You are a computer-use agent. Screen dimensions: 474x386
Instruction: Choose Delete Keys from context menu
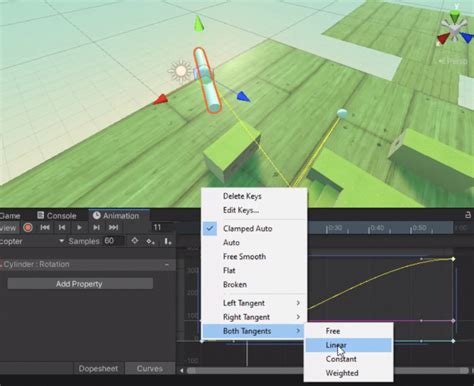[x=254, y=196]
